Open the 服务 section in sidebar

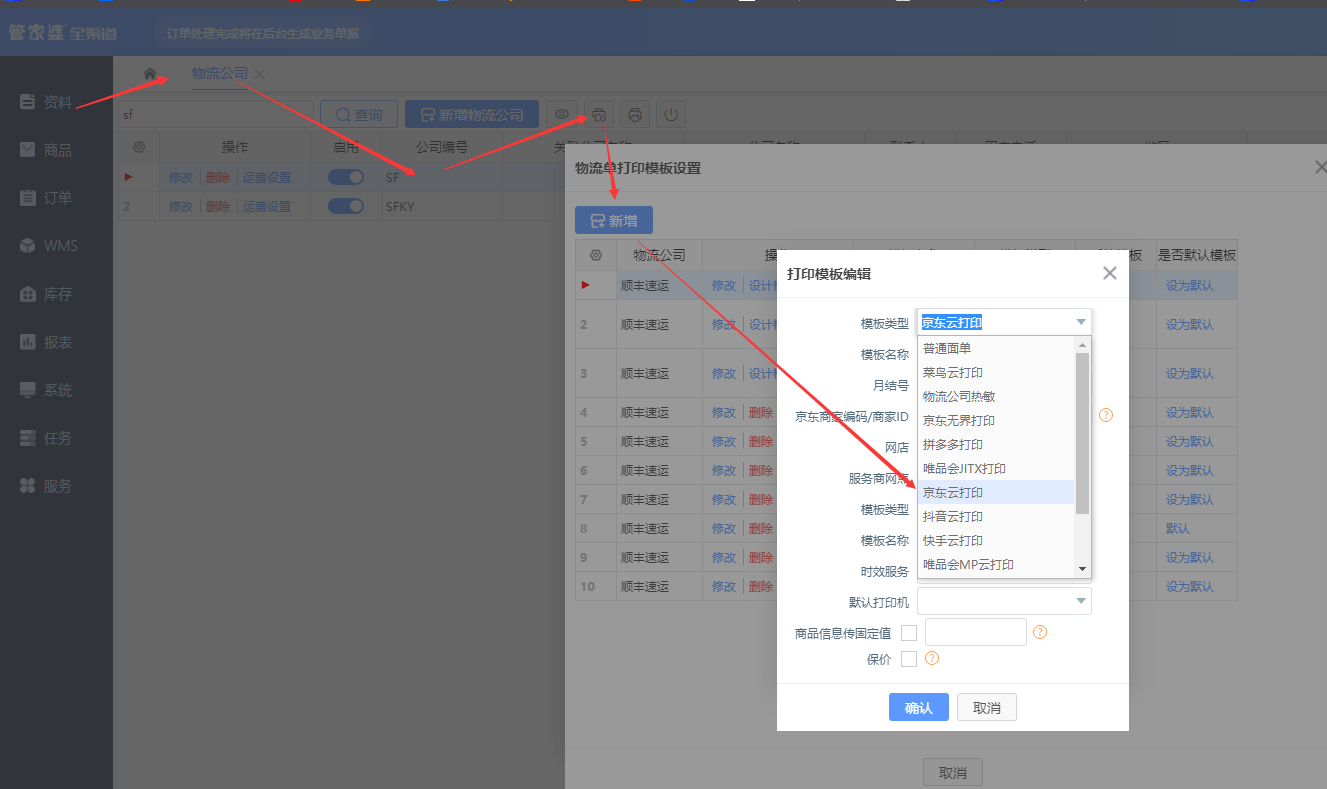(46, 486)
